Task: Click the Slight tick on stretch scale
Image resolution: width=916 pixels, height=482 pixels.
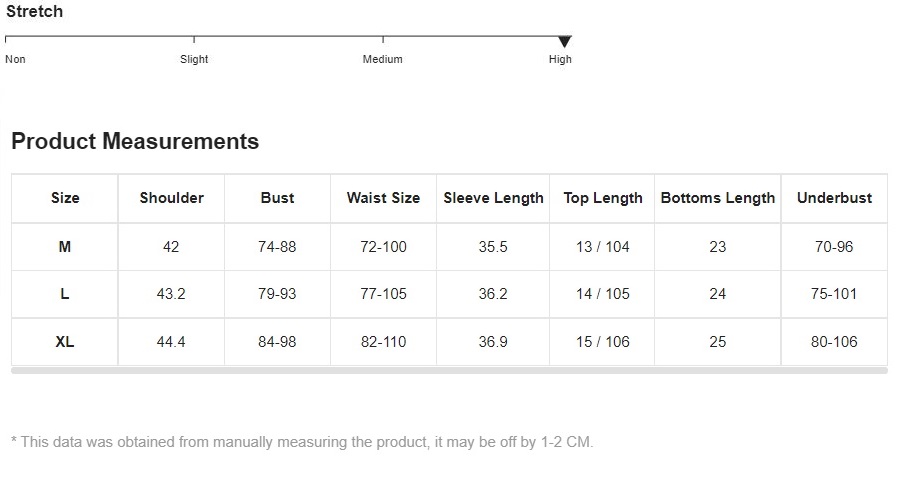Action: point(194,39)
